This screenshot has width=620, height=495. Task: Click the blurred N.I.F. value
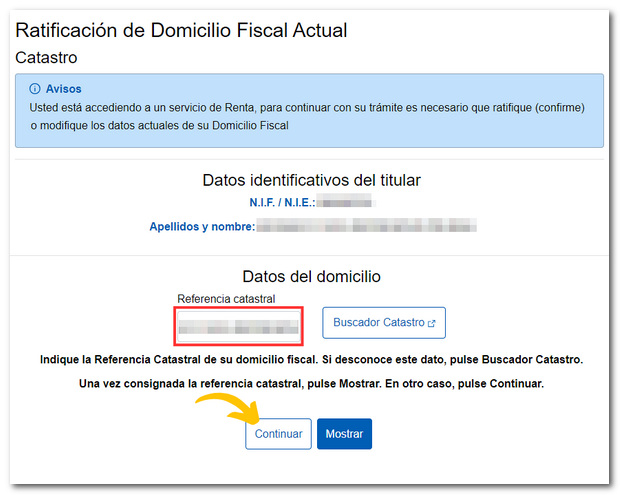[345, 203]
